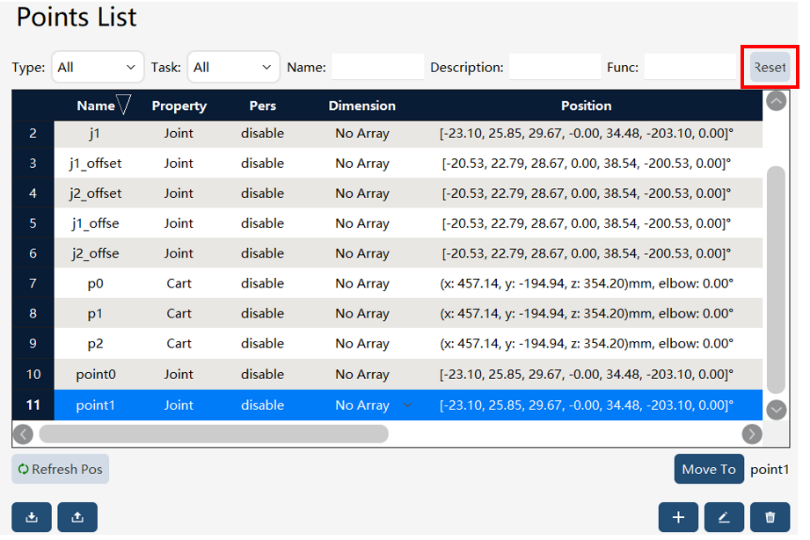The width and height of the screenshot is (810, 540).
Task: Delete selected point with trash icon
Action: (770, 517)
